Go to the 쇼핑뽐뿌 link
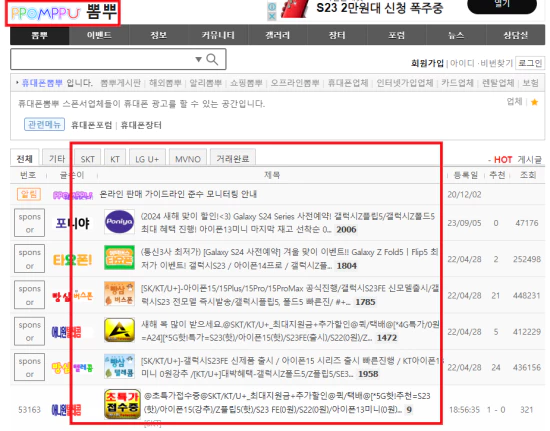Screen dimensions: 550x431 pos(246,83)
